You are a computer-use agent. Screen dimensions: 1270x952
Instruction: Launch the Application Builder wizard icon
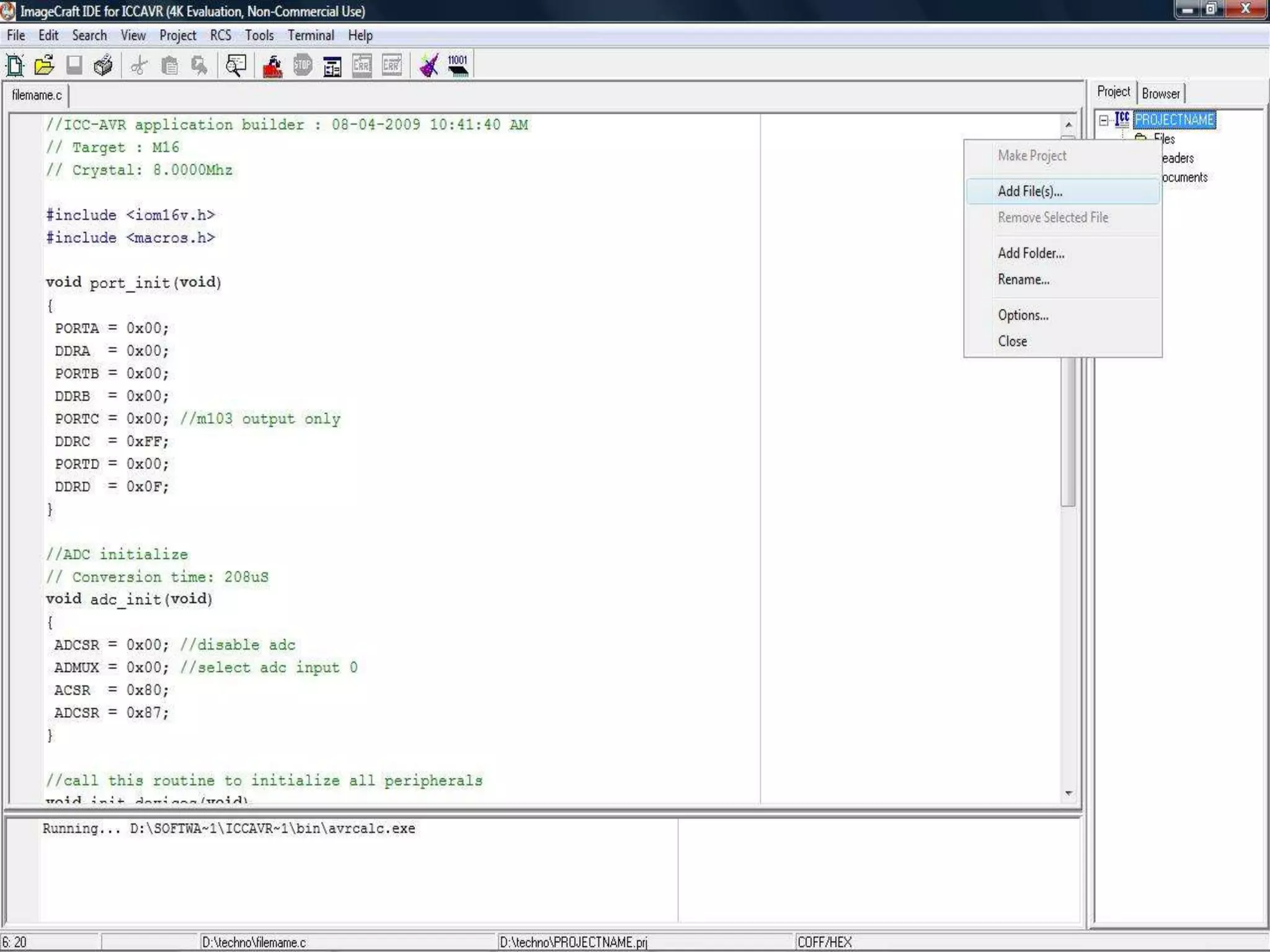[429, 65]
